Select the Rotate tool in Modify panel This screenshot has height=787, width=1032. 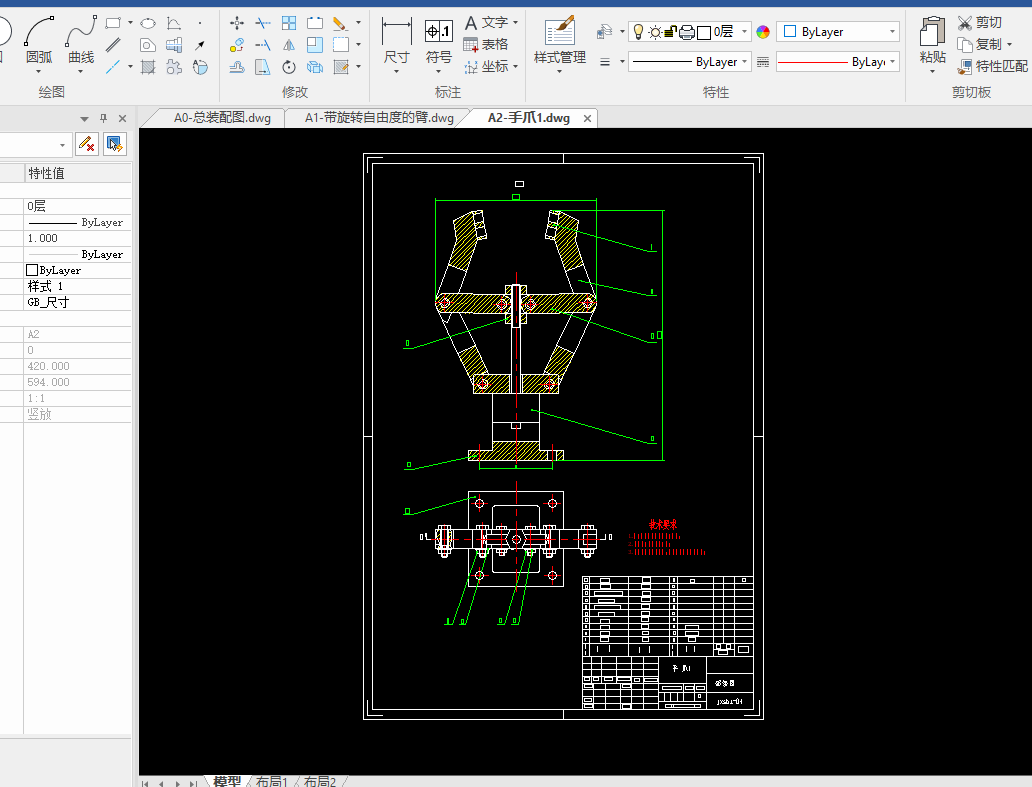coord(289,67)
